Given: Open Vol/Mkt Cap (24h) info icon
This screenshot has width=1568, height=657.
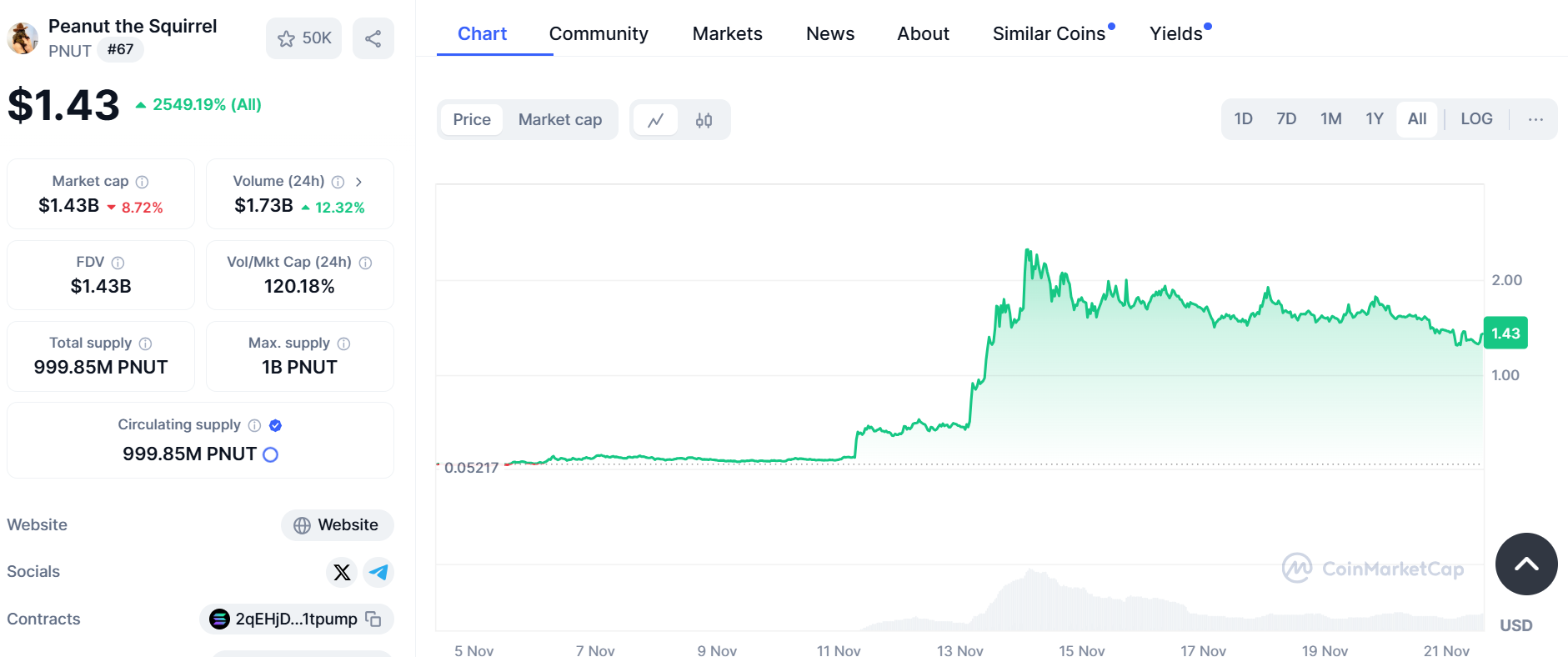Looking at the screenshot, I should pos(365,263).
